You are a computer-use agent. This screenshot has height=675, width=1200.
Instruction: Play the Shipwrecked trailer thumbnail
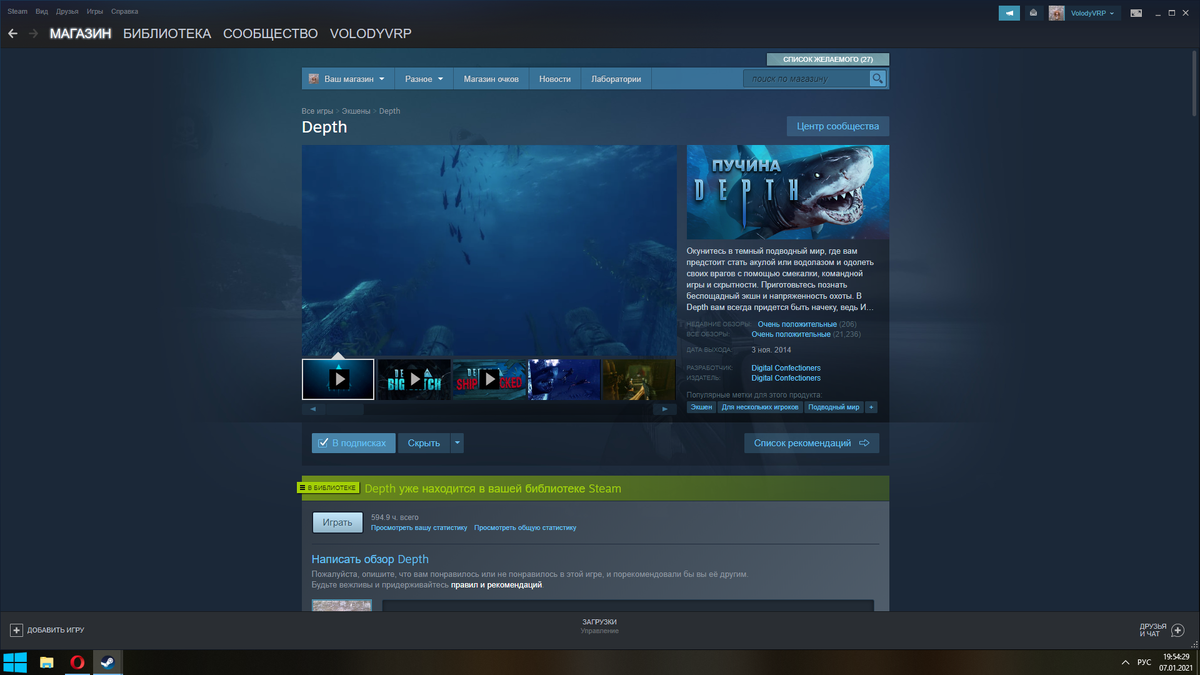(489, 379)
